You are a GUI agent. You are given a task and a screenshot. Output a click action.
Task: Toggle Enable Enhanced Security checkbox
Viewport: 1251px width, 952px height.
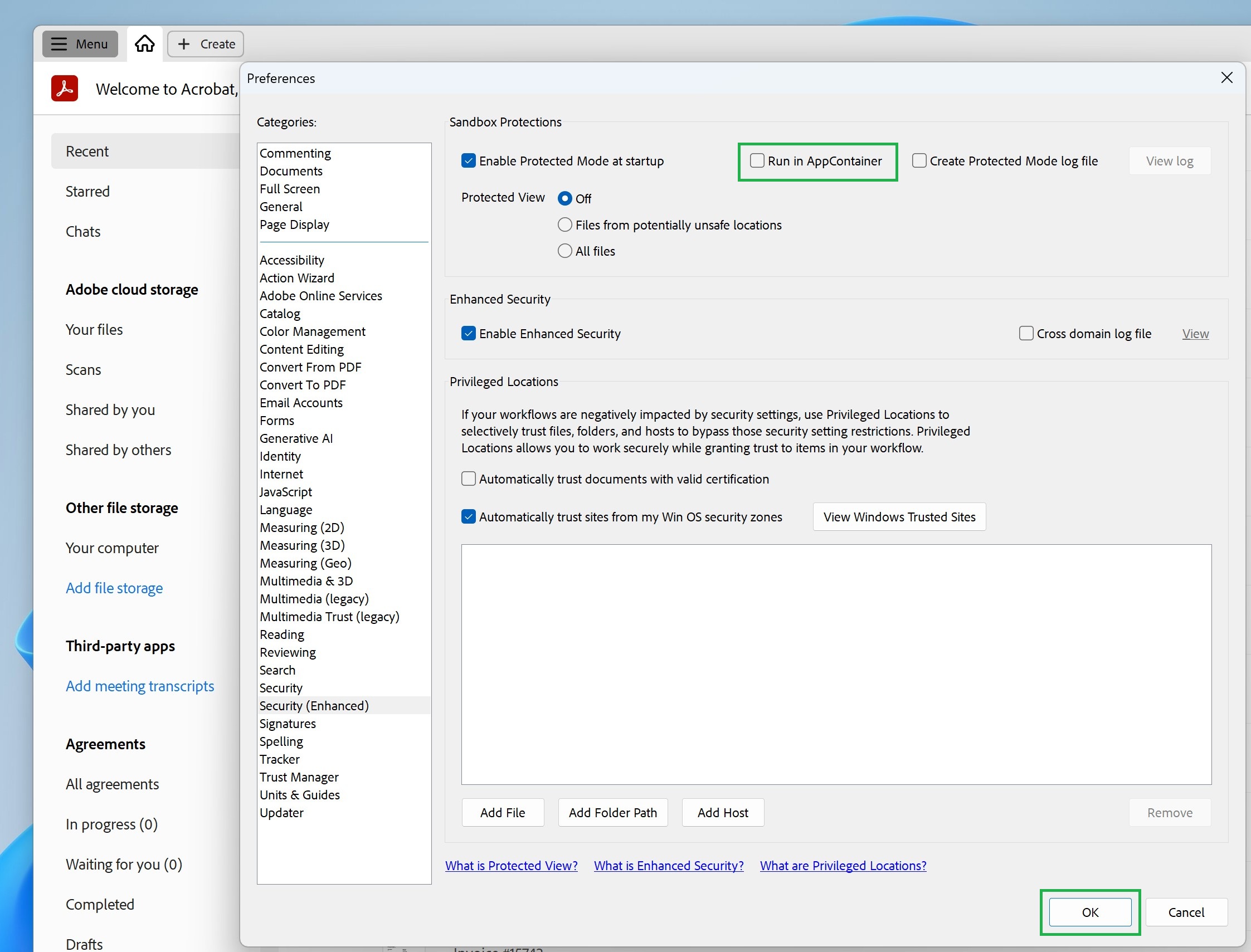468,334
